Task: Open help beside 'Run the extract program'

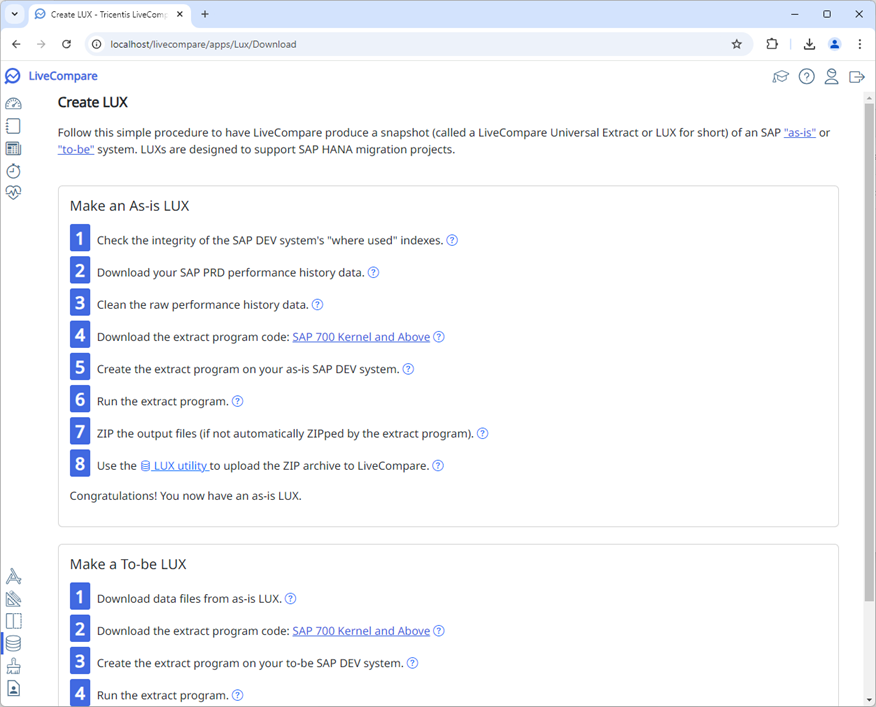Action: click(x=237, y=401)
